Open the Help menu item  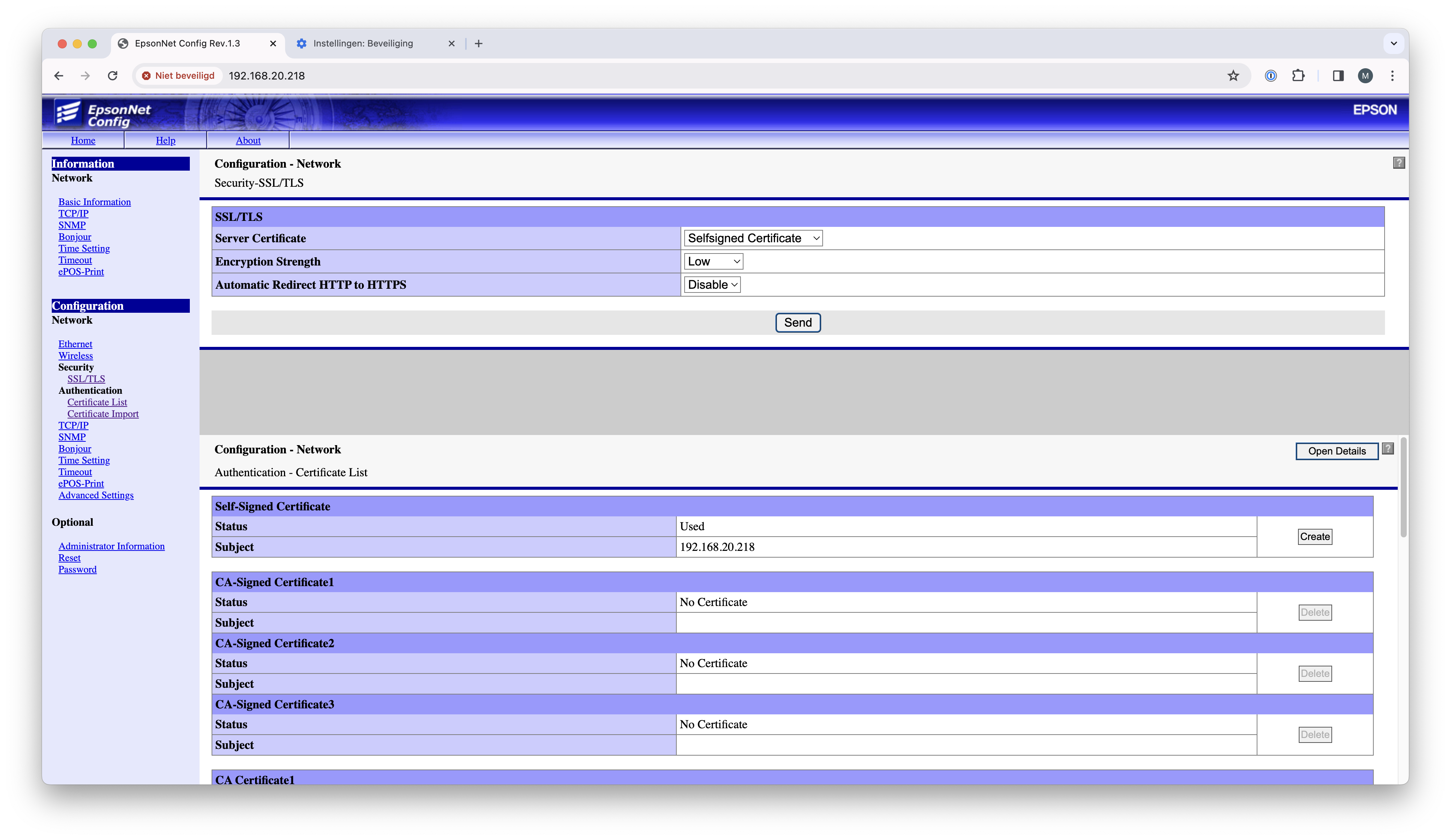[x=165, y=140]
